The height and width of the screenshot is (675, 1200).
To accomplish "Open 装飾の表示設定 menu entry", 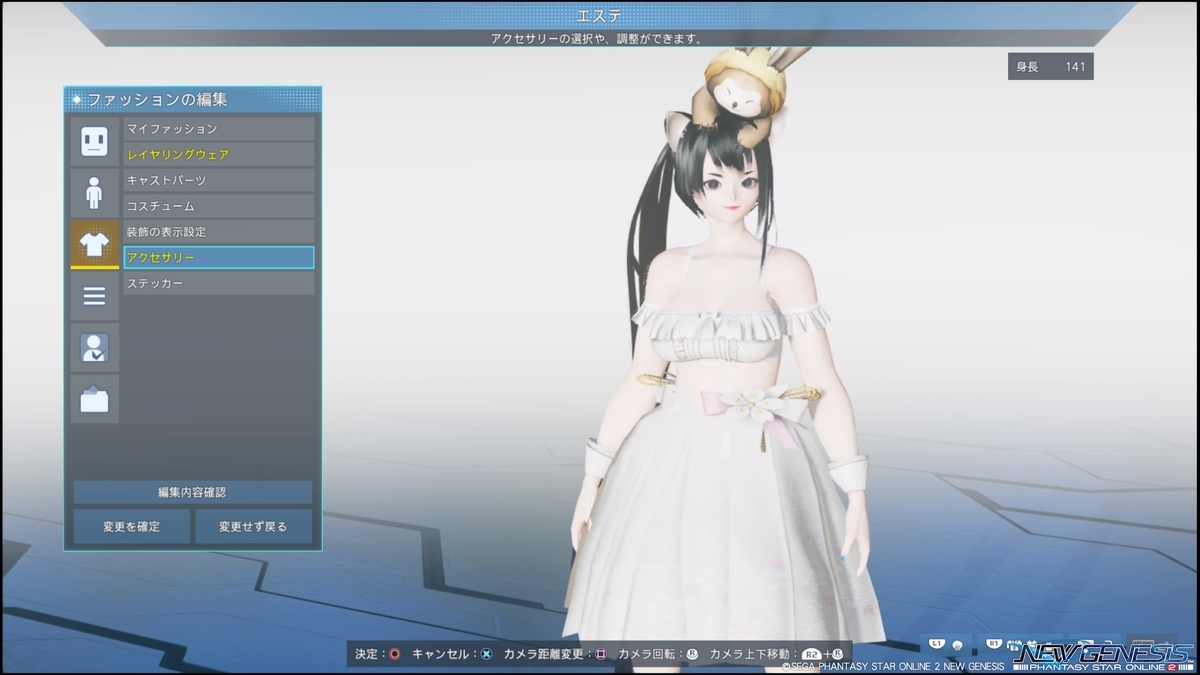I will (218, 232).
